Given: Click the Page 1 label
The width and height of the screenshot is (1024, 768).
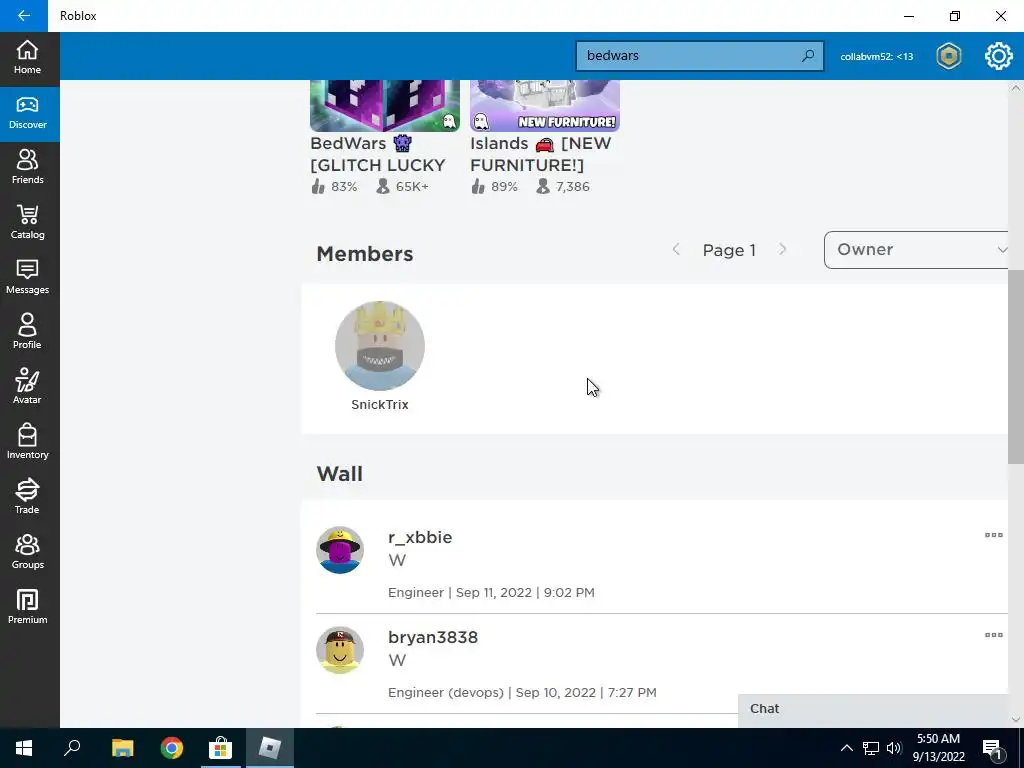Looking at the screenshot, I should (729, 250).
